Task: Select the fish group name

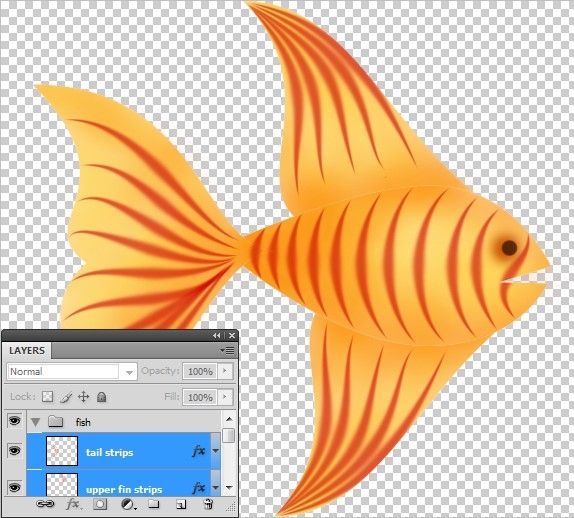Action: [x=83, y=422]
